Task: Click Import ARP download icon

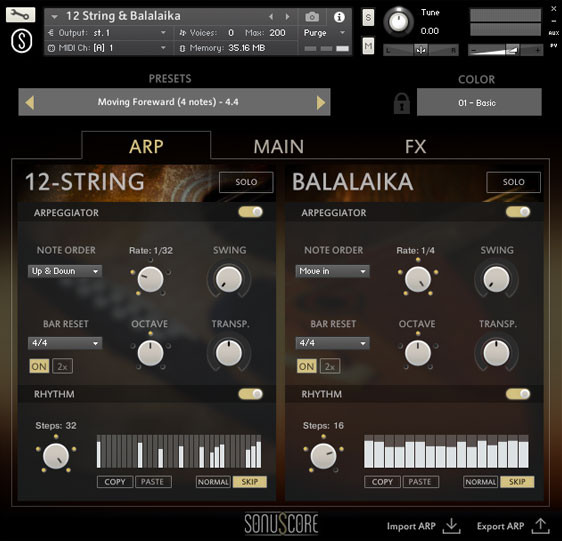Action: click(451, 526)
